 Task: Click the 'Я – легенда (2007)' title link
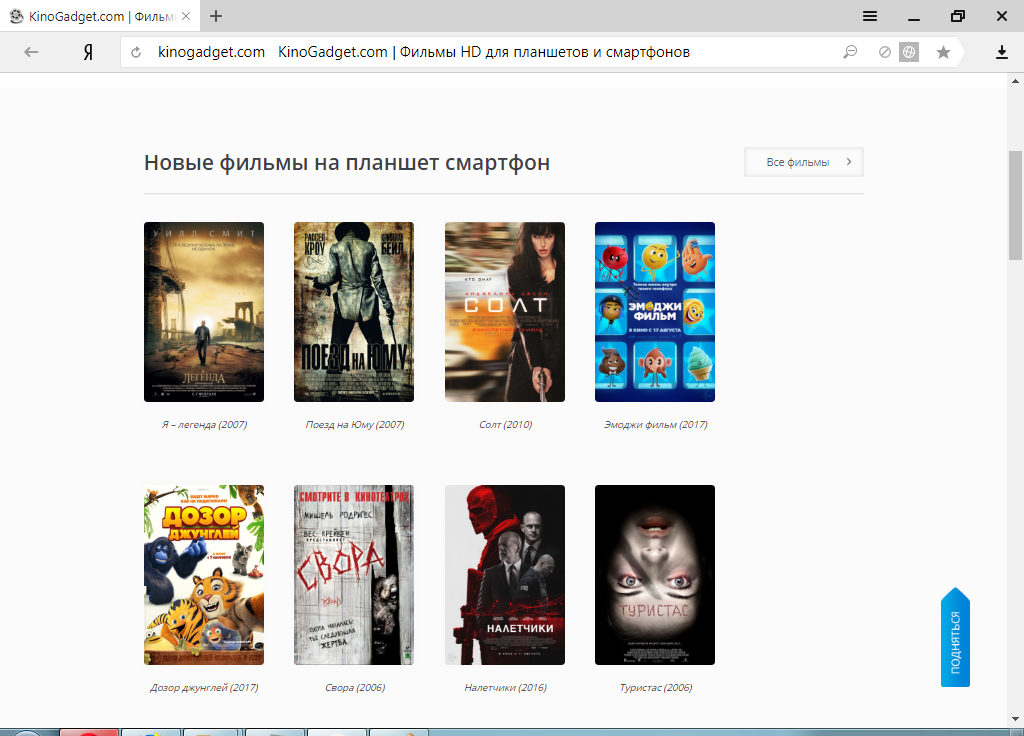[x=204, y=424]
